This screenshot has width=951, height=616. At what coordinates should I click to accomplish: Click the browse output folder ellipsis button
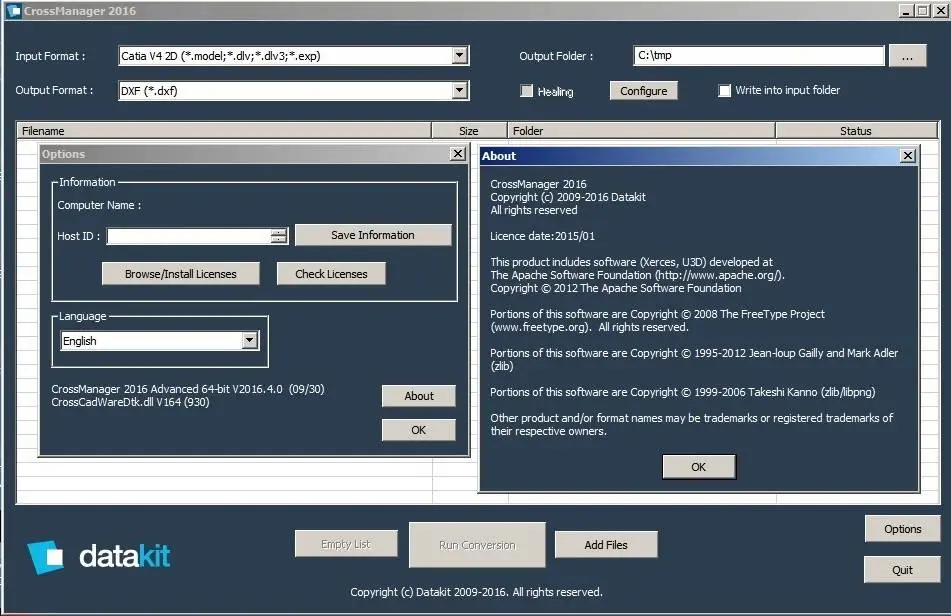907,56
